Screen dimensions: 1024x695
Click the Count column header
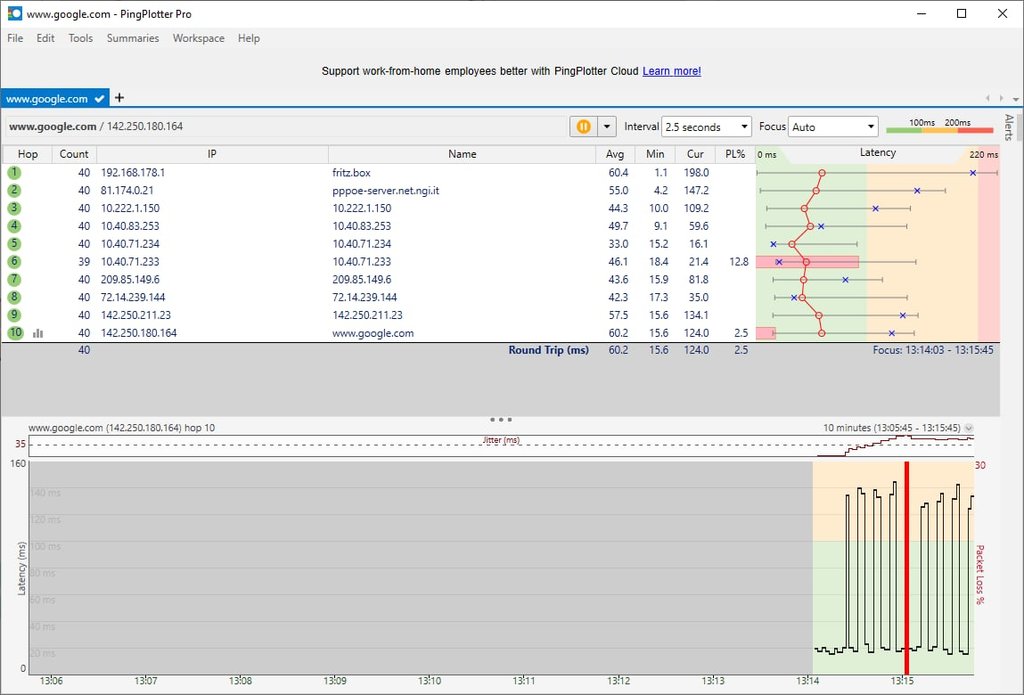[74, 154]
